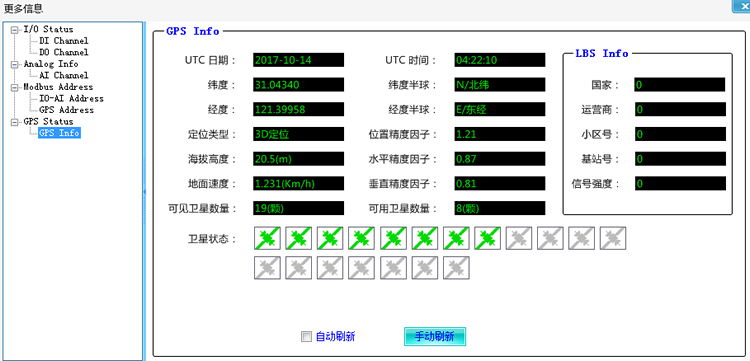Click the I/O Status tree label
The image size is (750, 361).
48,30
